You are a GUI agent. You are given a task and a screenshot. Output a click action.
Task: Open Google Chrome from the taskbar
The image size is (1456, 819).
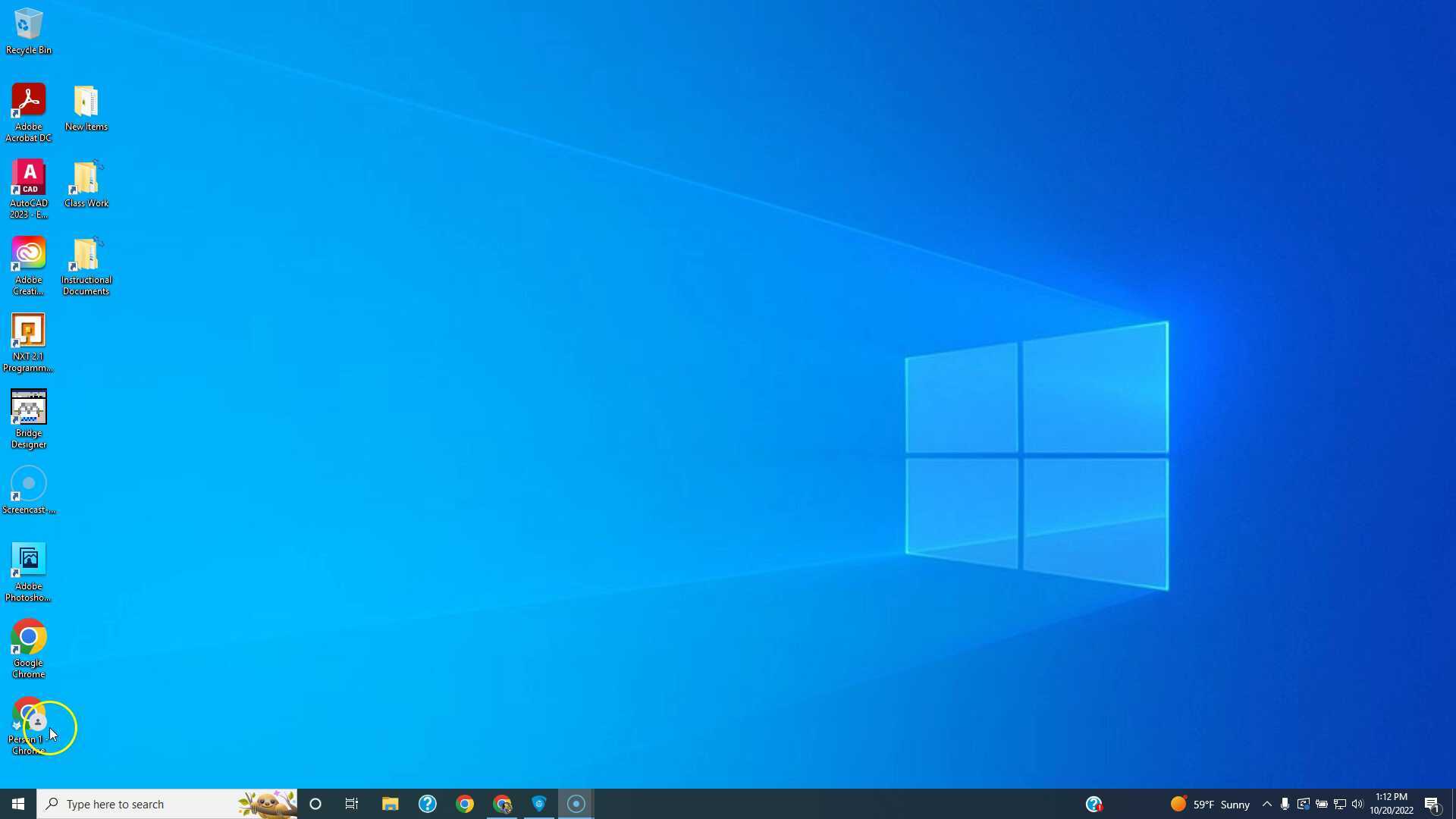[465, 803]
